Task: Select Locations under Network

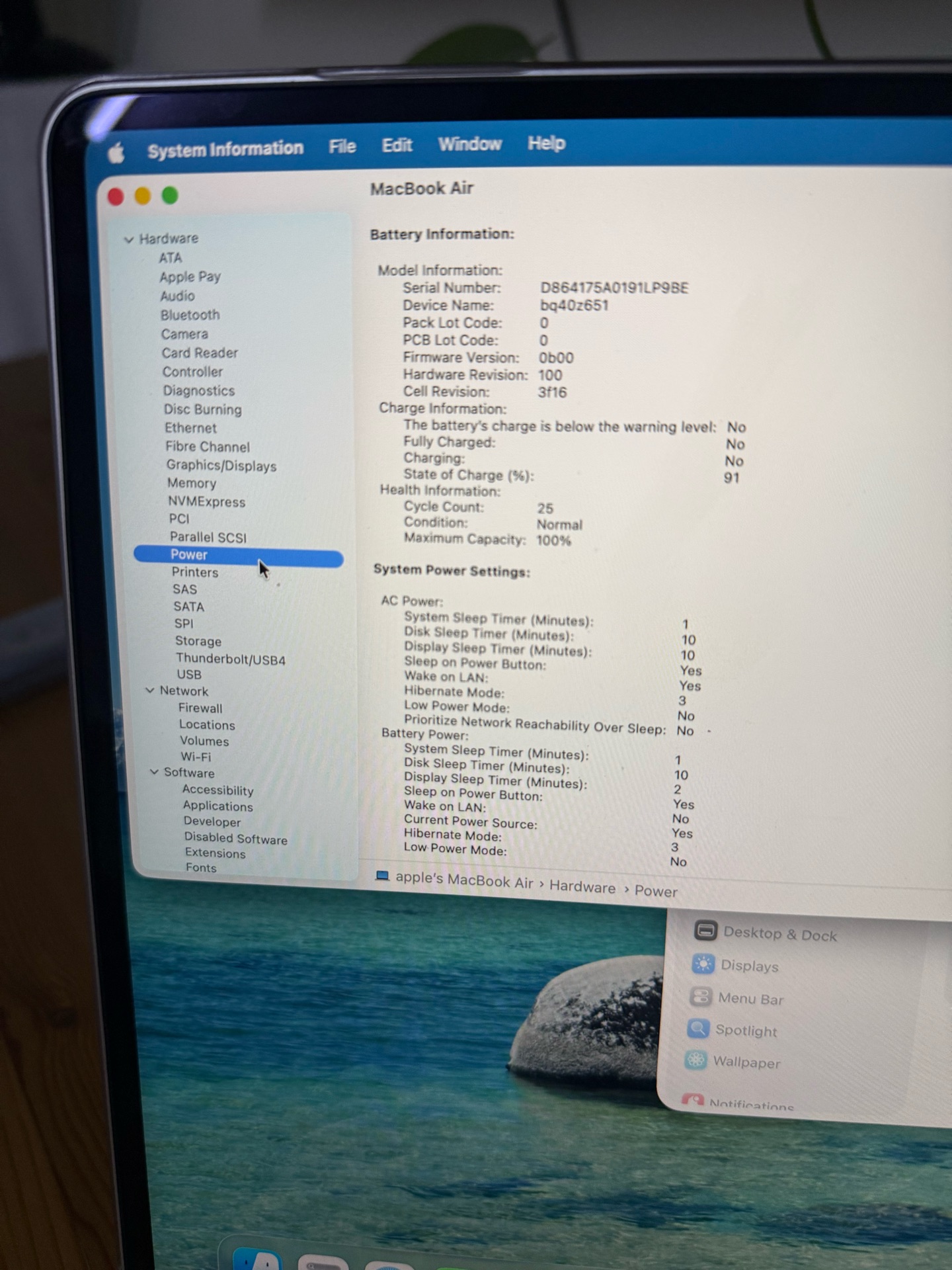Action: coord(206,725)
